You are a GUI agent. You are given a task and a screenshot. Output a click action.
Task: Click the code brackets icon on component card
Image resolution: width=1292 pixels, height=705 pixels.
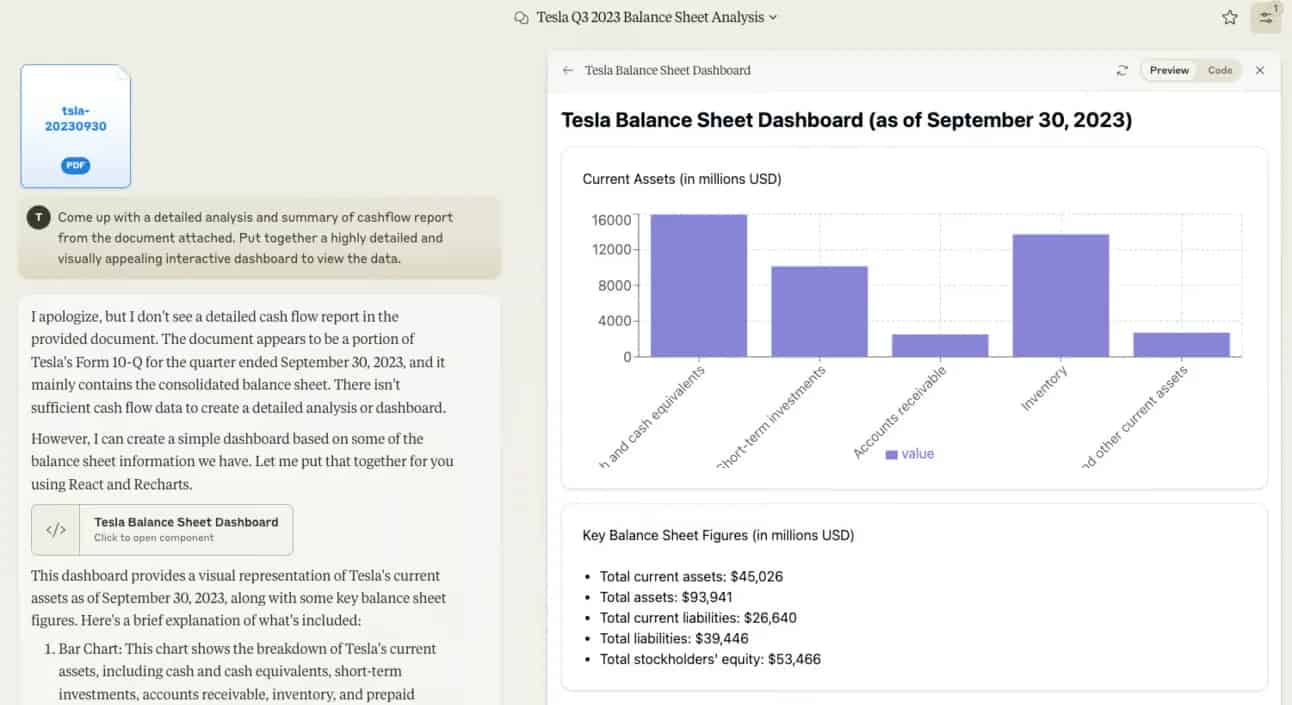[x=56, y=530]
